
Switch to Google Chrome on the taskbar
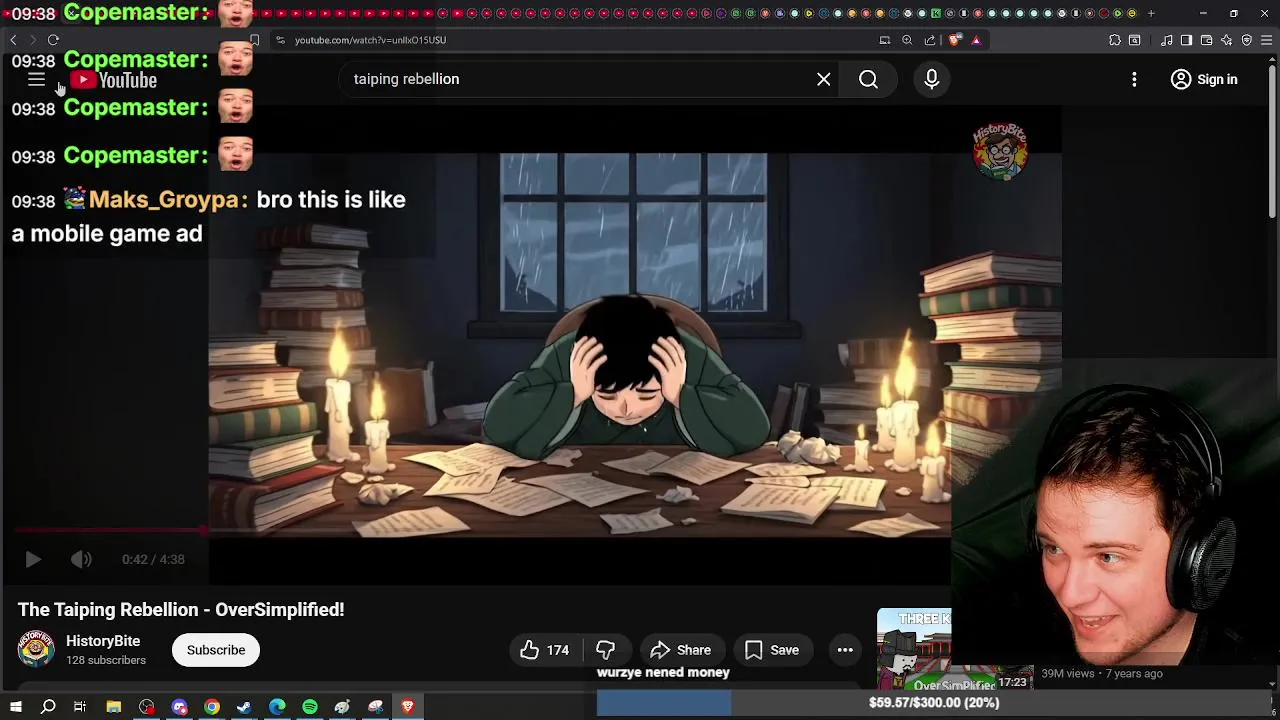(212, 707)
